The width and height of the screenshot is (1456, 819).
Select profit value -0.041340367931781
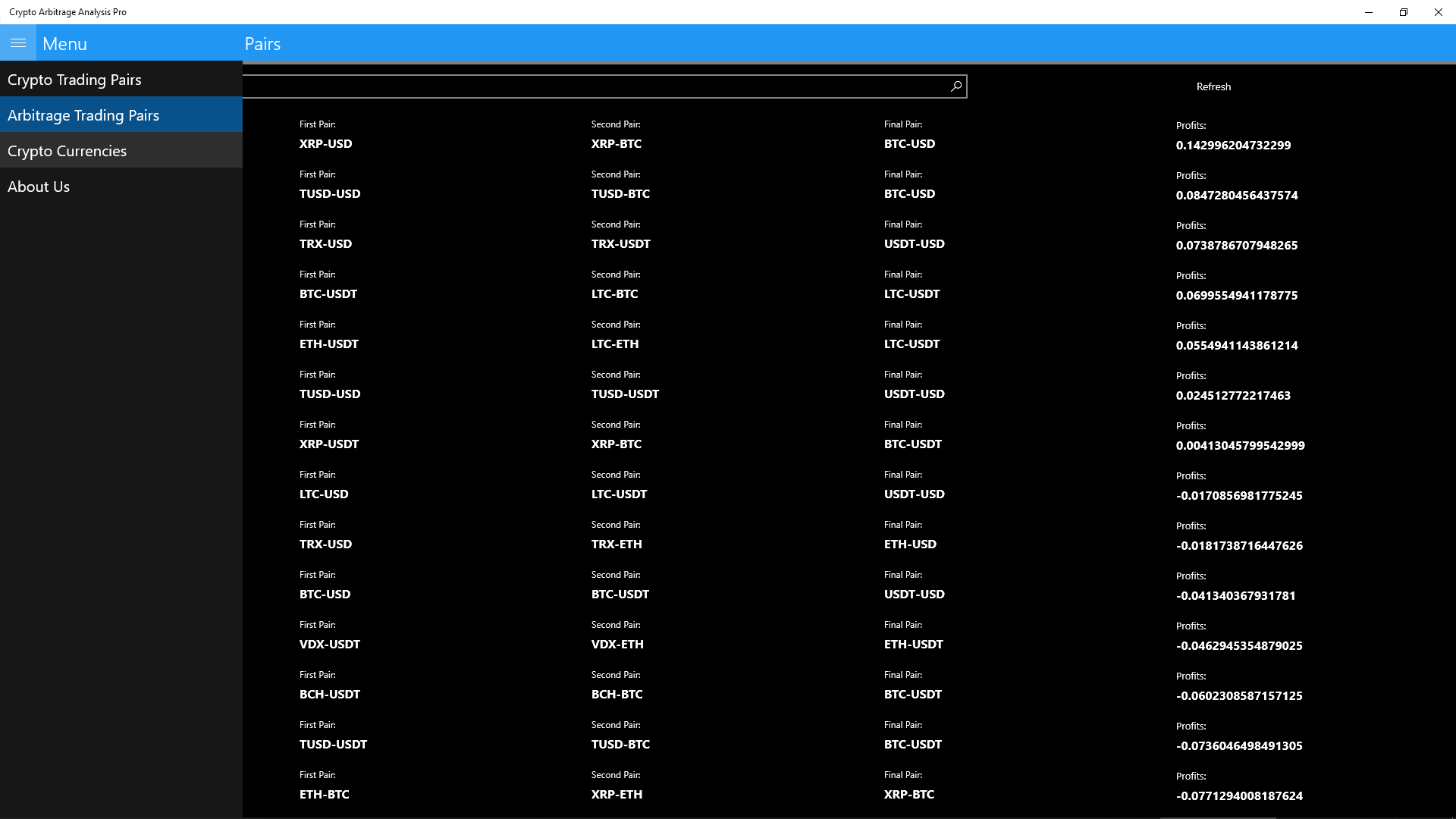[1235, 596]
